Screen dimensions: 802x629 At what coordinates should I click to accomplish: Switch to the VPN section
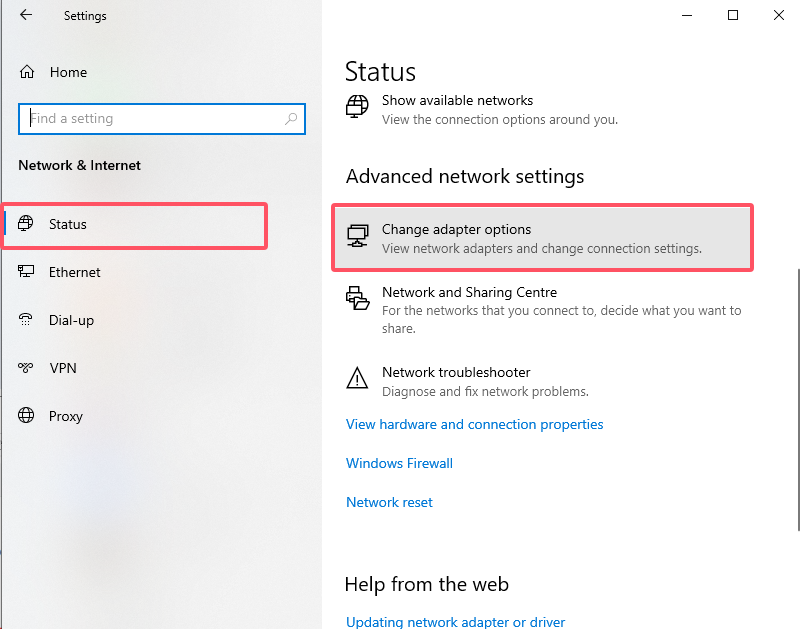coord(63,368)
